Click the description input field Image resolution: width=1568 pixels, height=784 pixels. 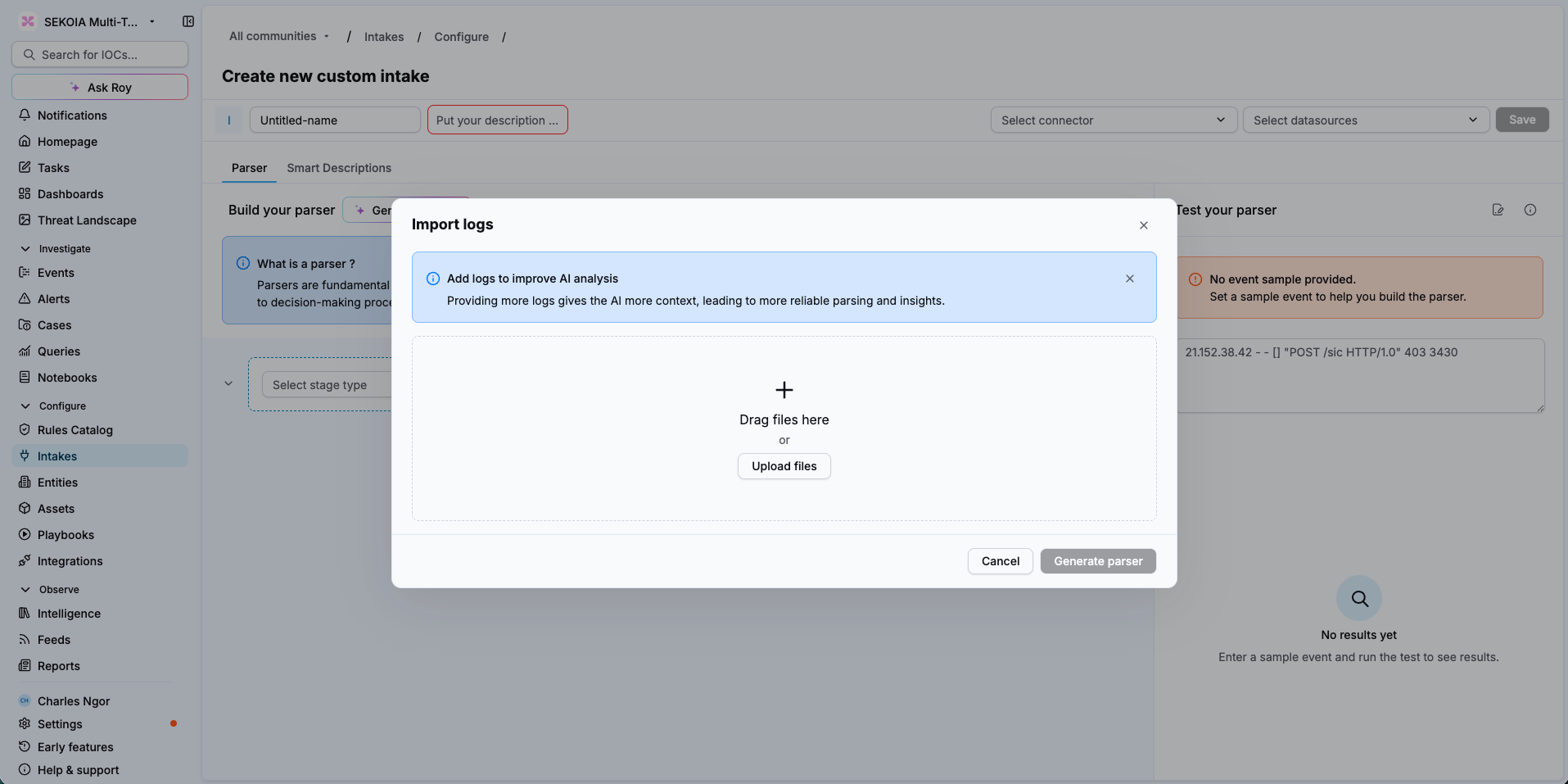(497, 120)
